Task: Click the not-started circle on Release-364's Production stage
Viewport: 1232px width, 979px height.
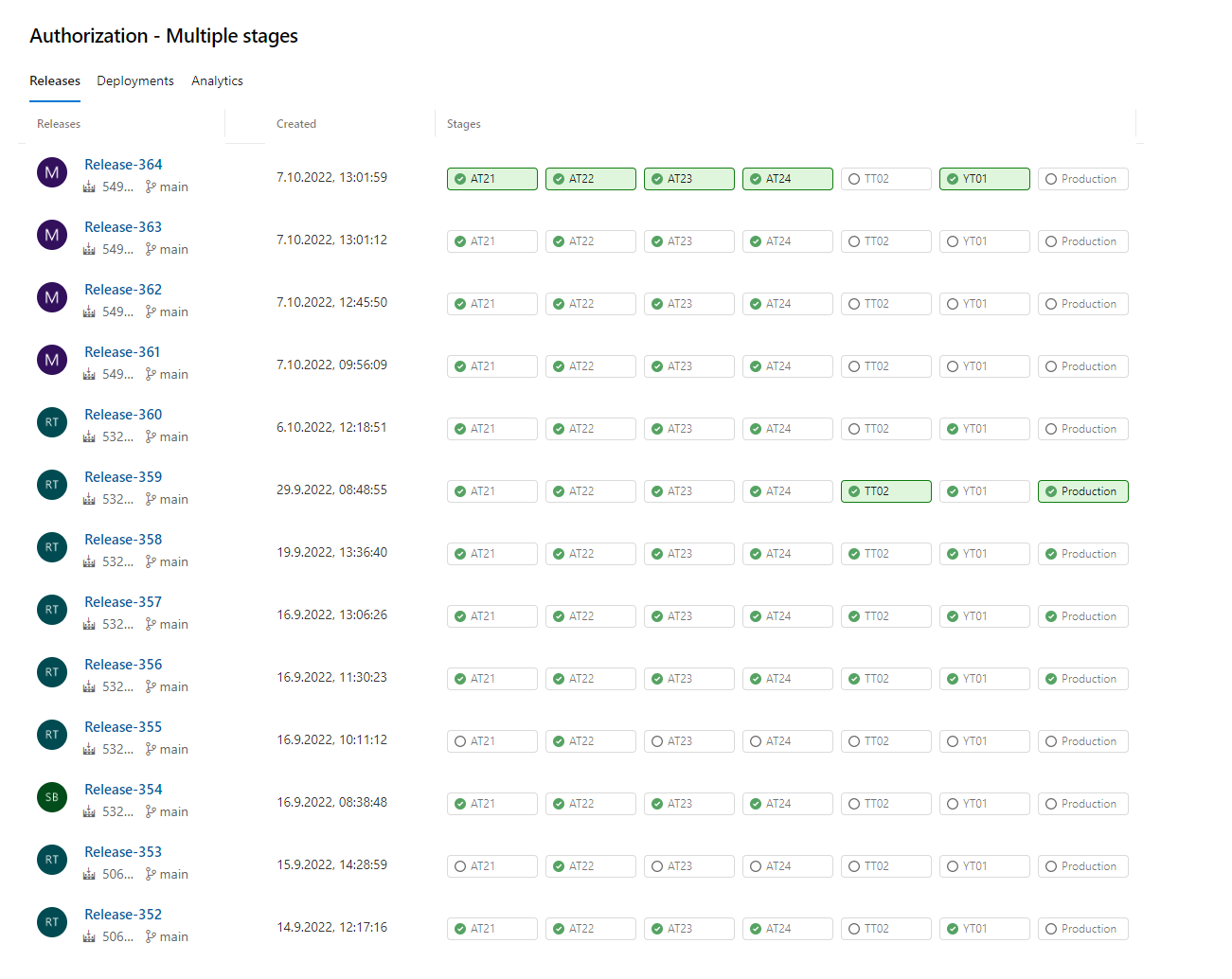Action: (1050, 178)
